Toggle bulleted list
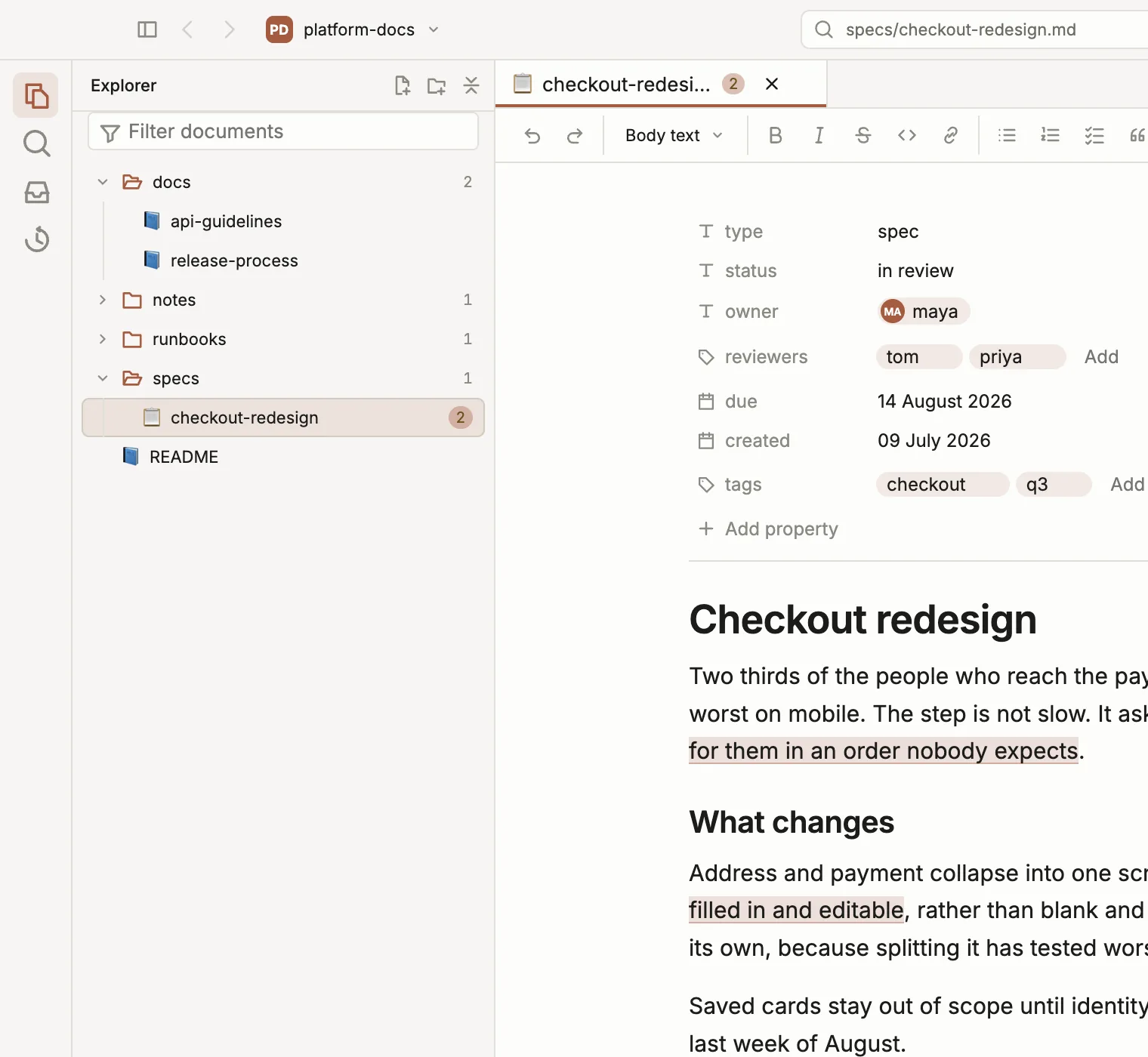The width and height of the screenshot is (1148, 1057). pos(1007,135)
